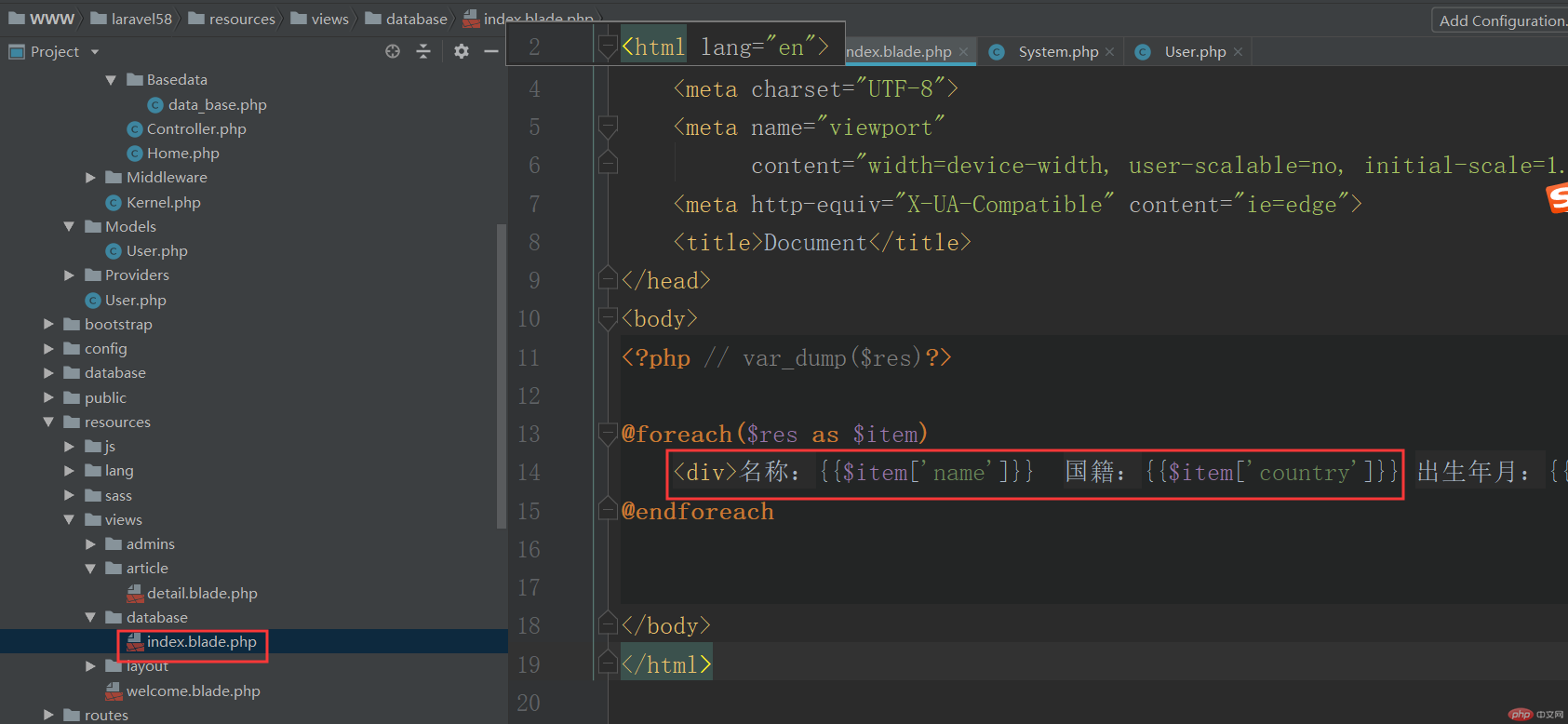
Task: Switch to the User.php editor tab
Action: coord(1195,52)
